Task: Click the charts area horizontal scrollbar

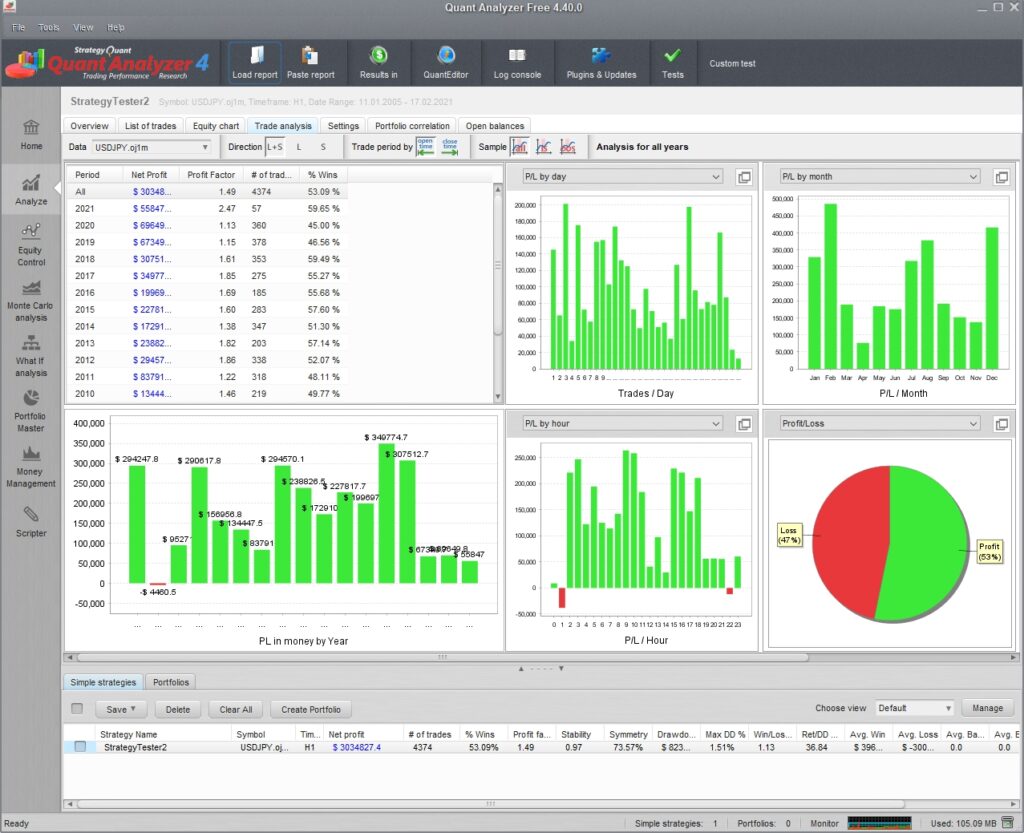Action: 442,657
